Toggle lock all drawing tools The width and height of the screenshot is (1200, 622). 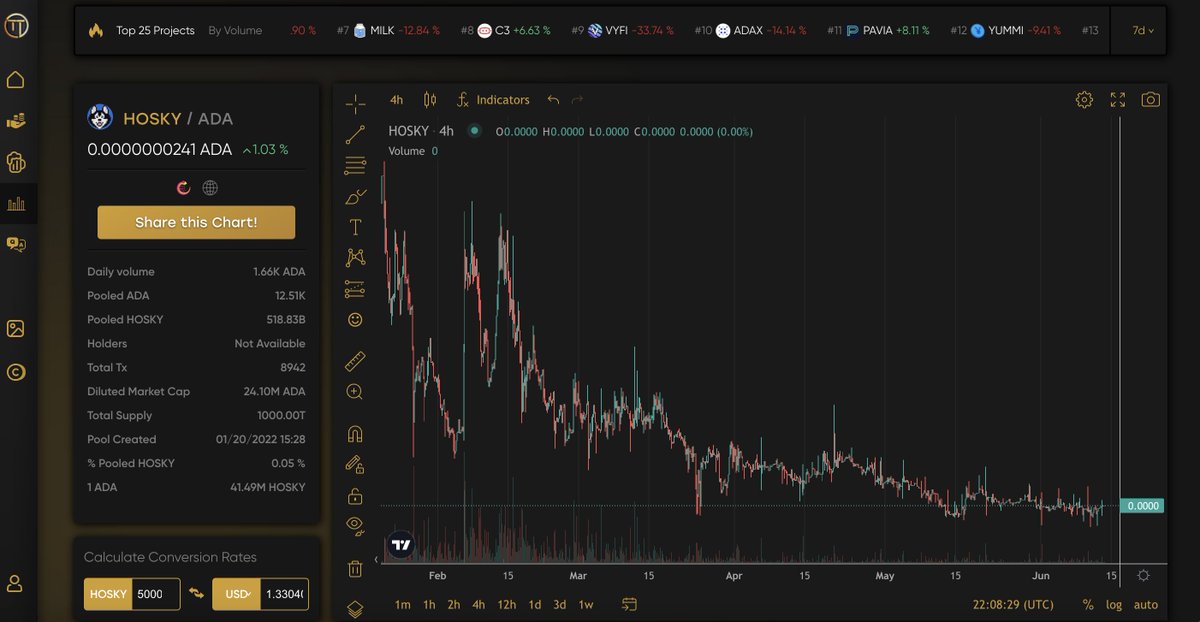pos(355,495)
